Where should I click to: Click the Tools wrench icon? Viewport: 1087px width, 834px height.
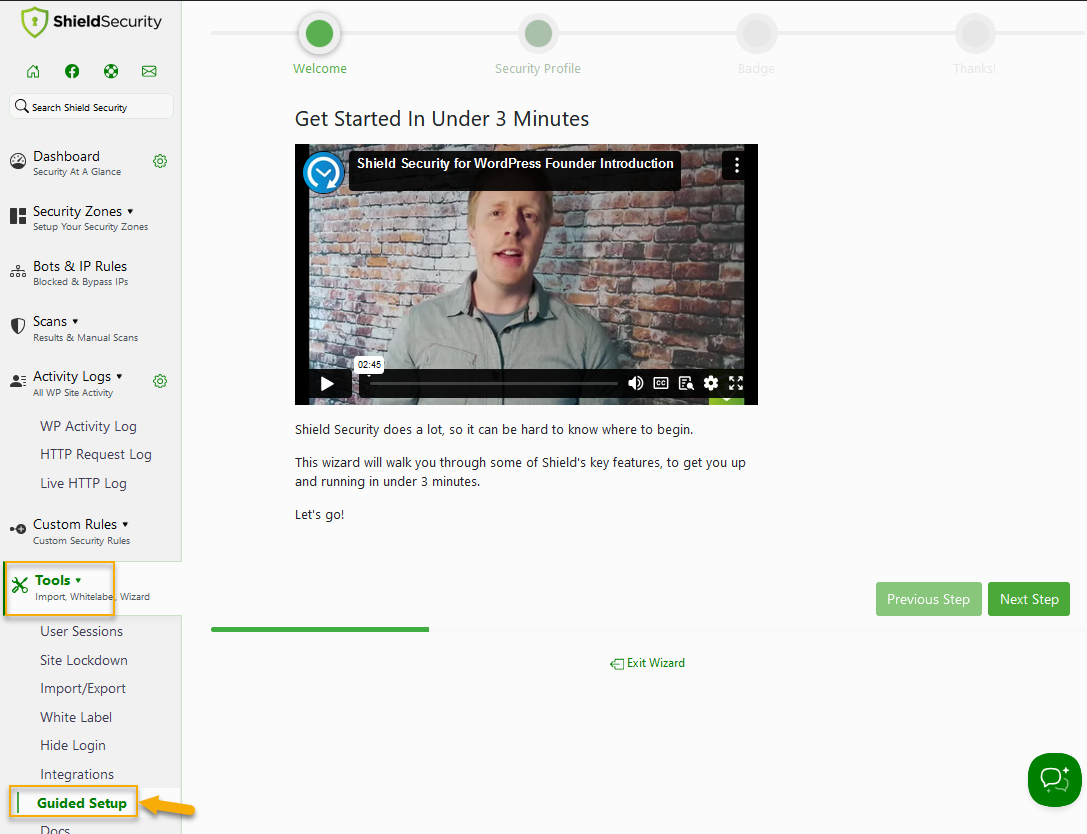(x=20, y=585)
